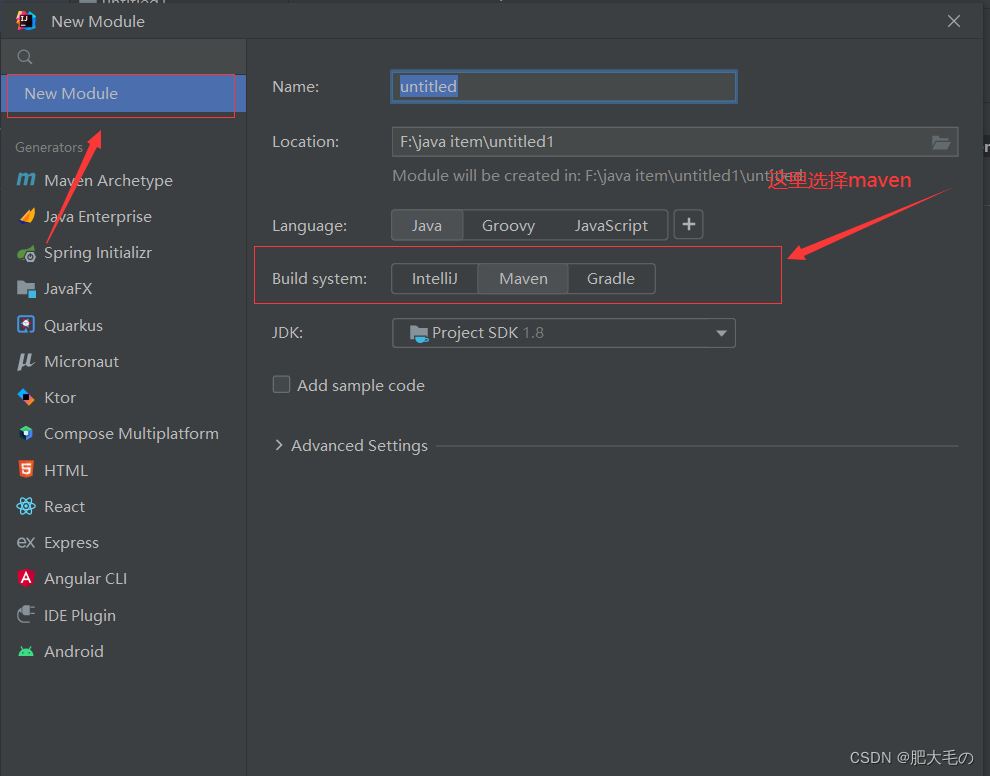Click the Spring Initializr leaf icon
990x776 pixels.
point(27,253)
